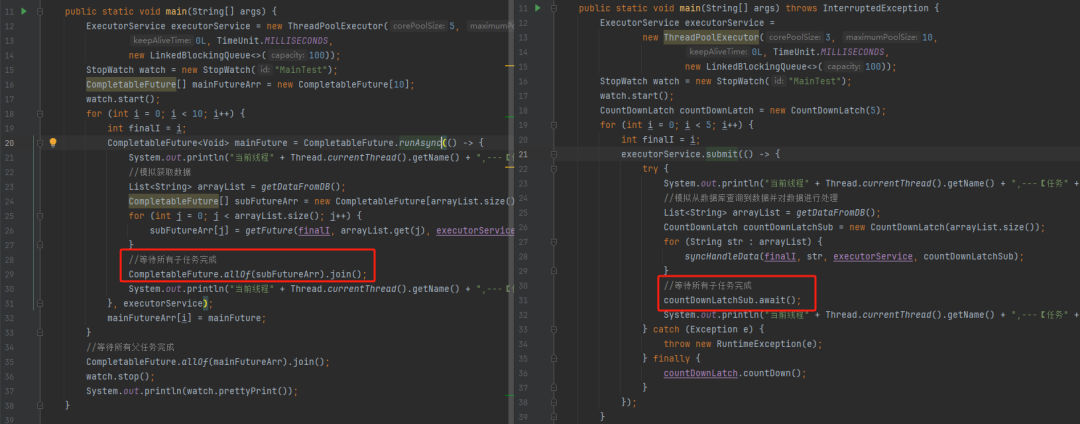1080x424 pixels.
Task: Click 'getDataFromDB()' in right pane line 25
Action: [833, 213]
